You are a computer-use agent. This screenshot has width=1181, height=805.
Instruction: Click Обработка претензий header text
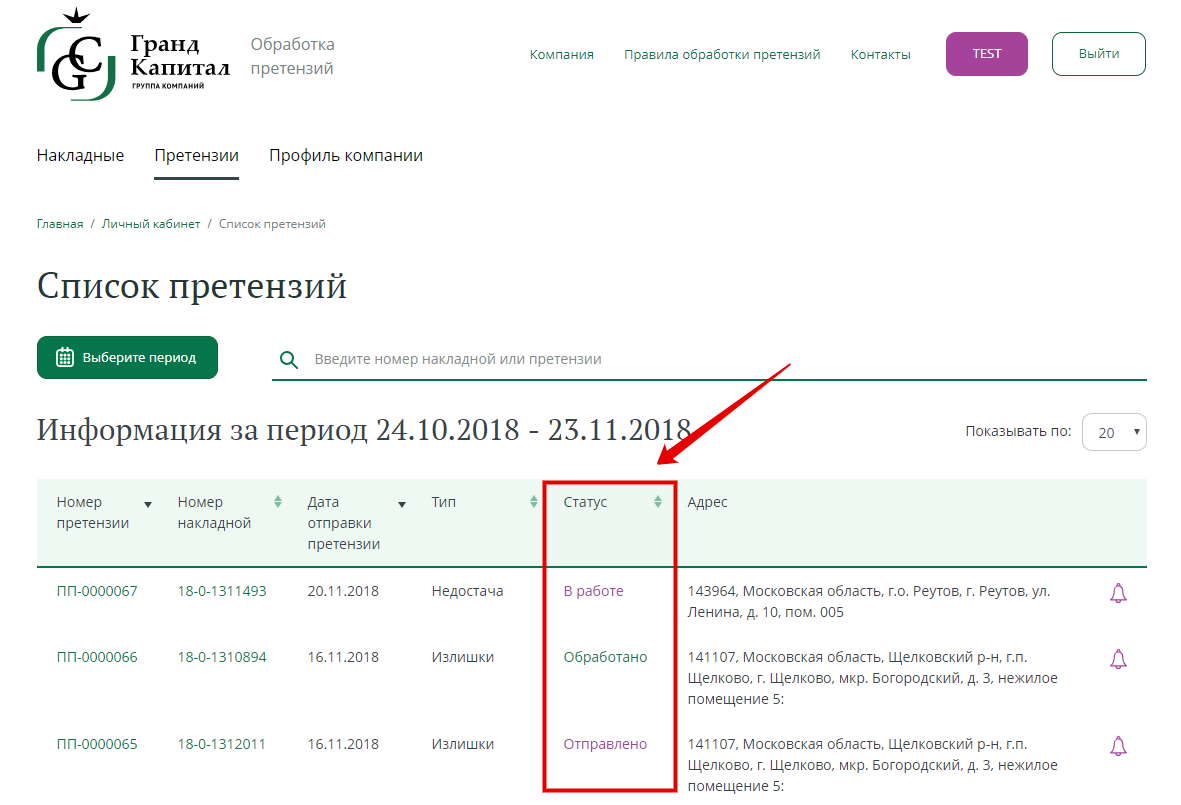point(292,56)
